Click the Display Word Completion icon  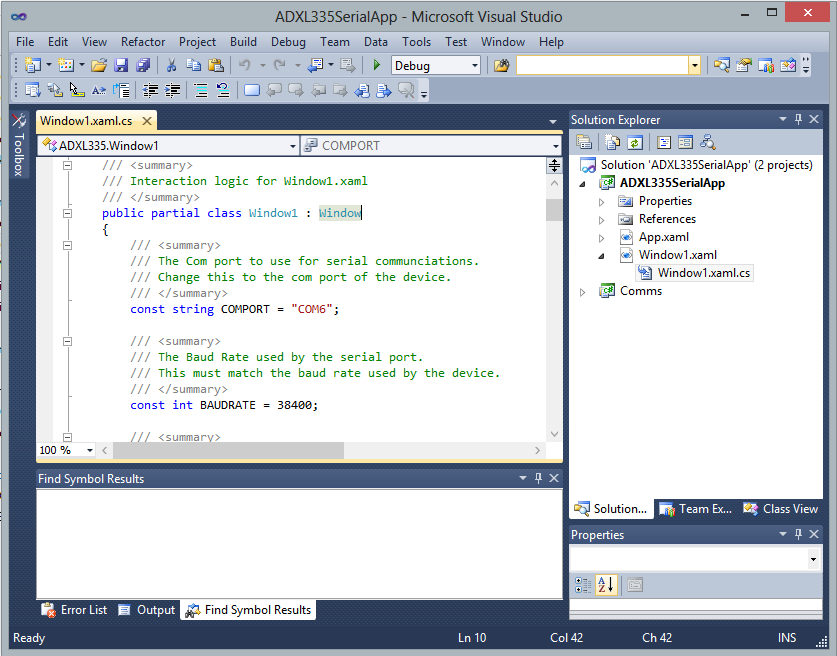(x=99, y=90)
